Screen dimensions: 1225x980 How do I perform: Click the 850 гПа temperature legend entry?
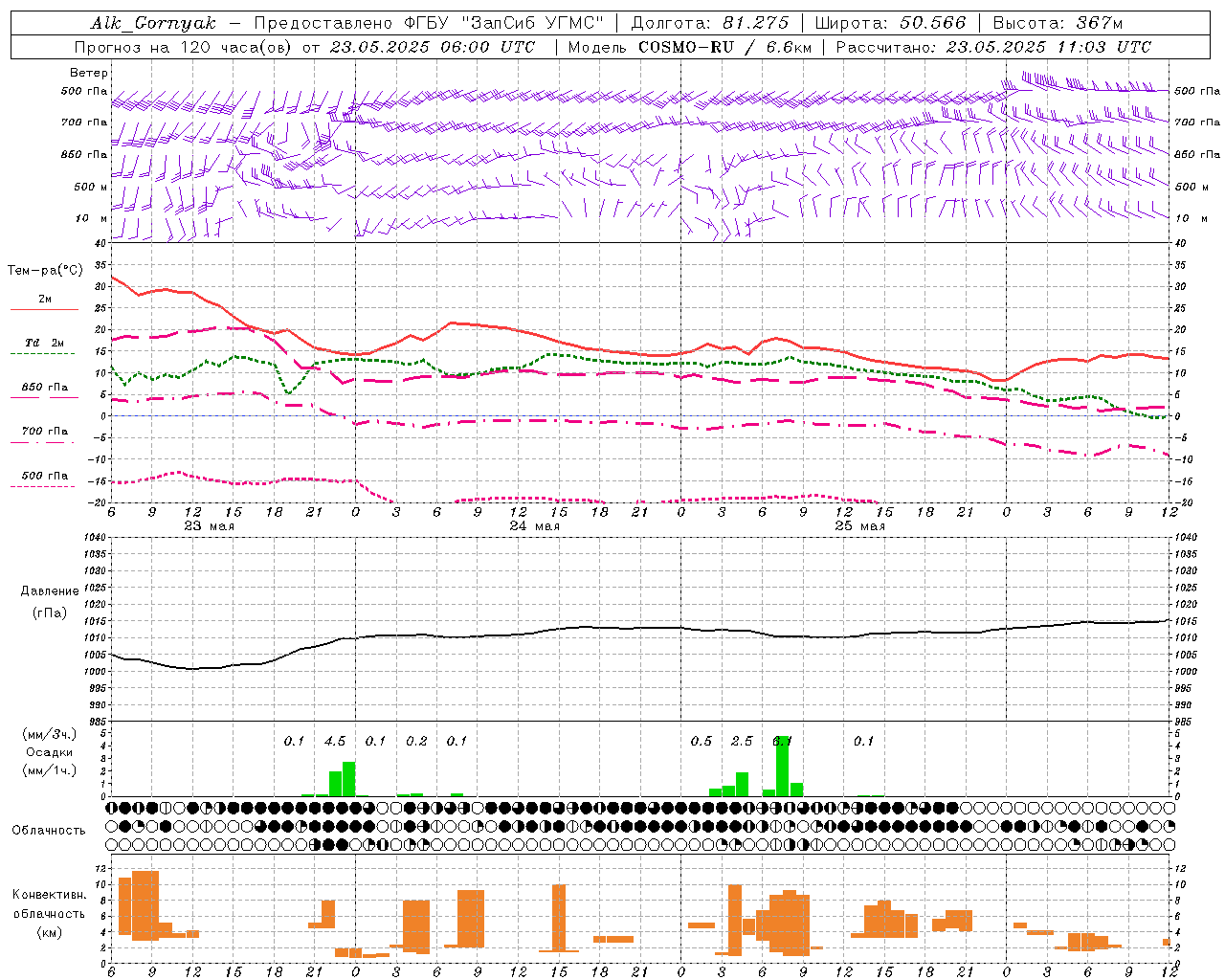pos(45,388)
